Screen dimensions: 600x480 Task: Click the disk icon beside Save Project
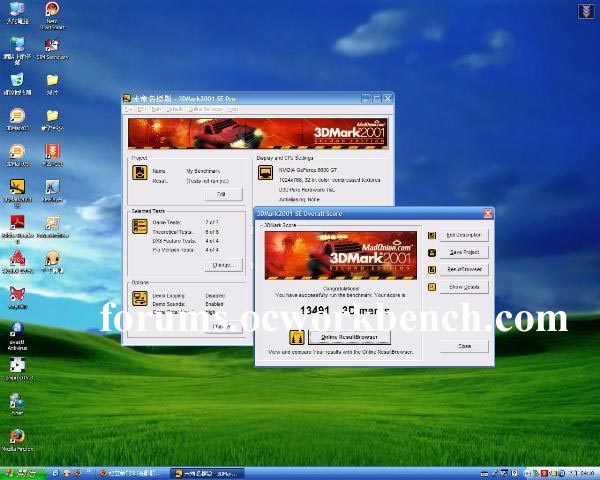432,253
